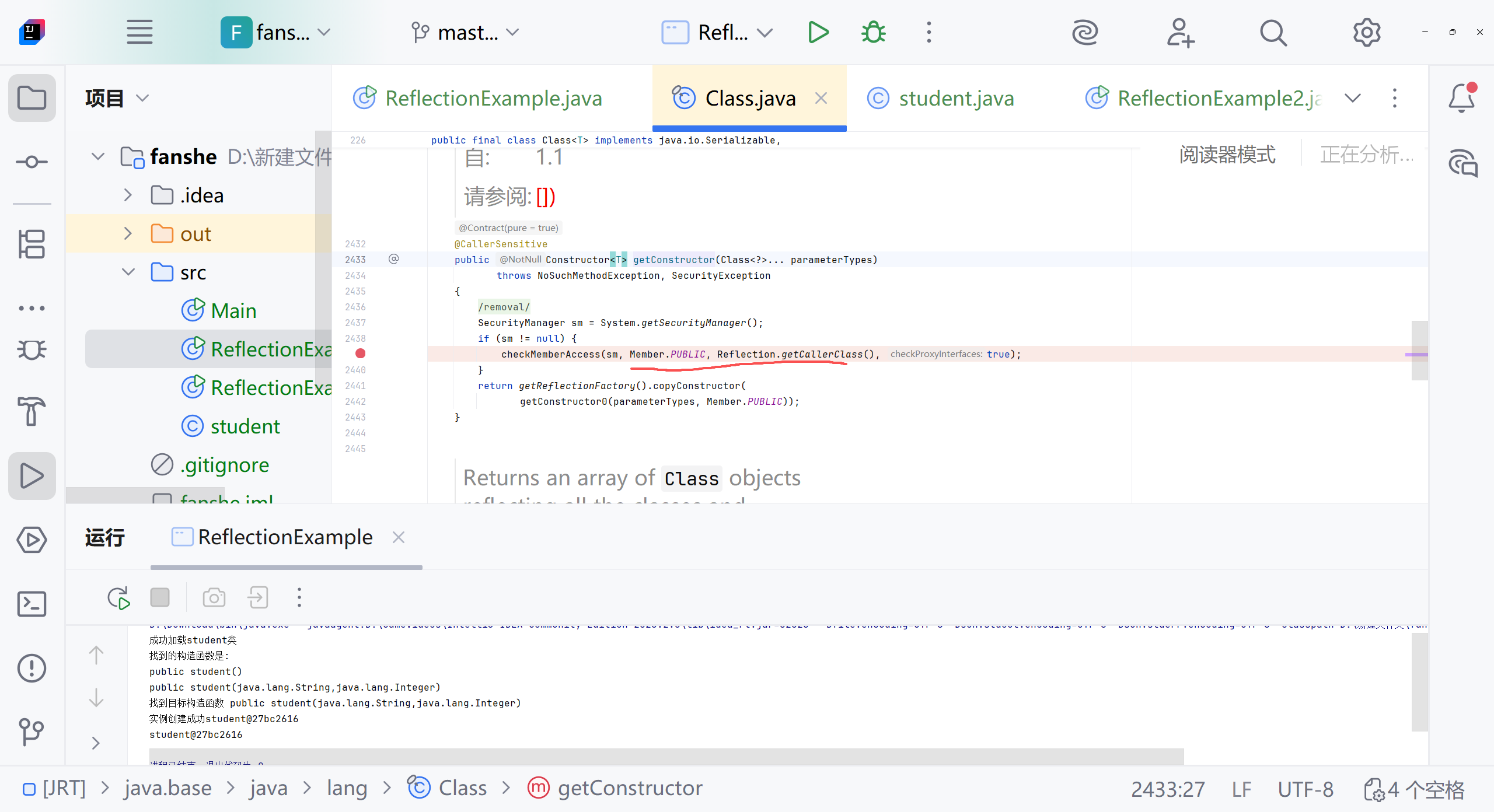Click getConstructor in the breadcrumb bar
The image size is (1494, 812).
point(629,788)
